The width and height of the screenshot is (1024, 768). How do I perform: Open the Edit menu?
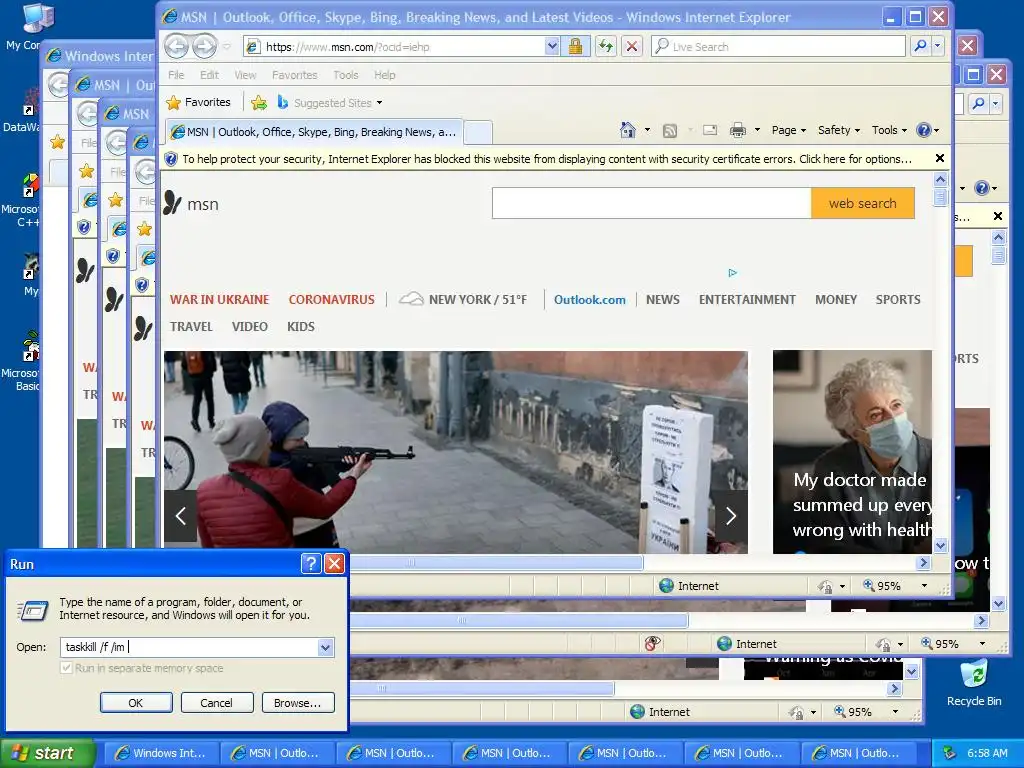[209, 75]
